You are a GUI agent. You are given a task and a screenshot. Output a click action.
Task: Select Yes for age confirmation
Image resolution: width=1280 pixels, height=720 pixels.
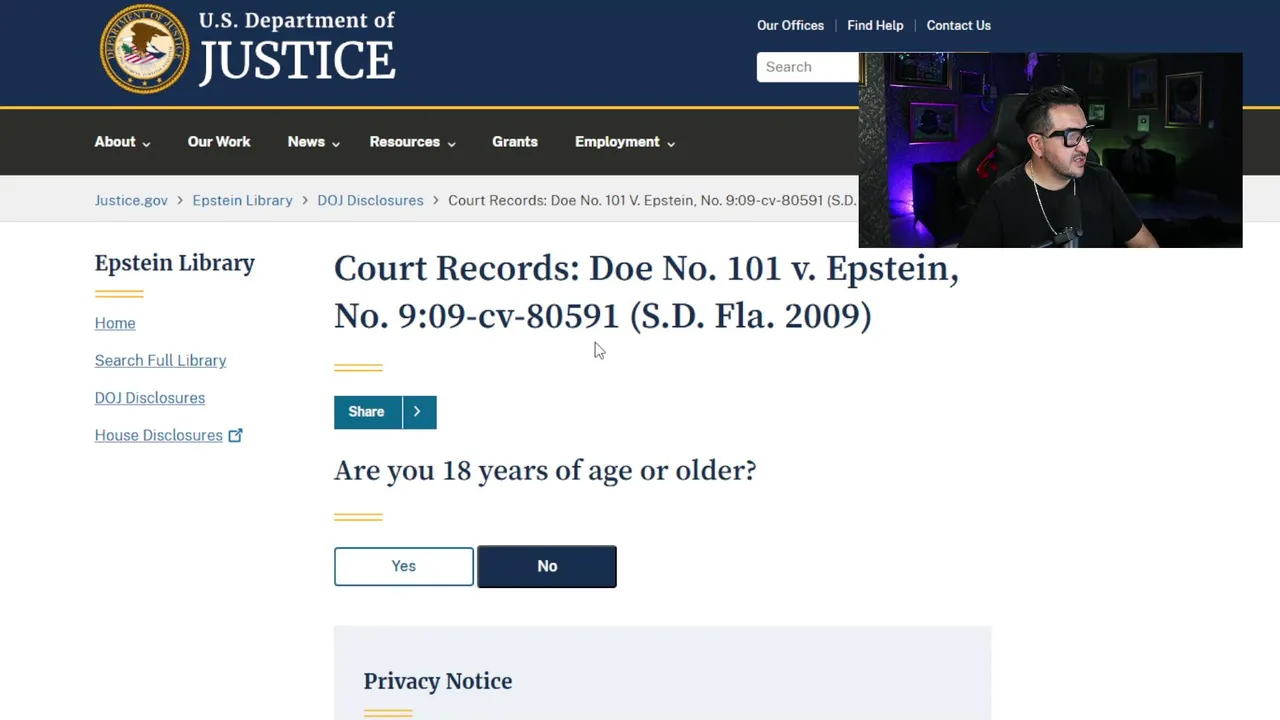[404, 566]
